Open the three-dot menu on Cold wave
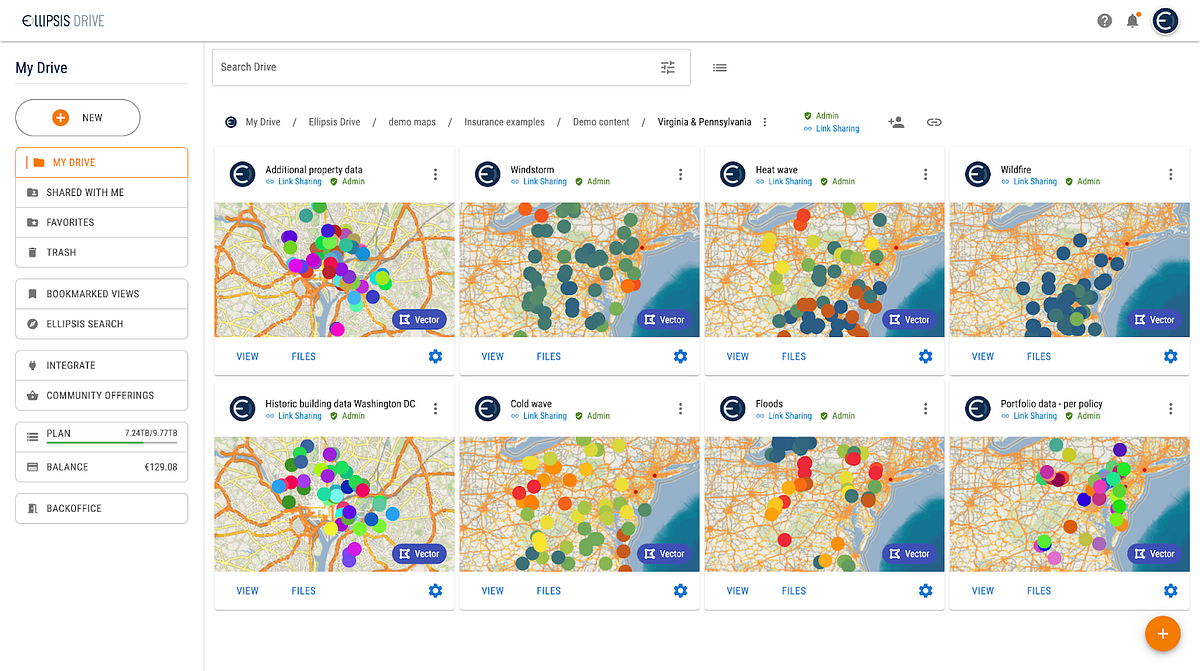 (680, 408)
